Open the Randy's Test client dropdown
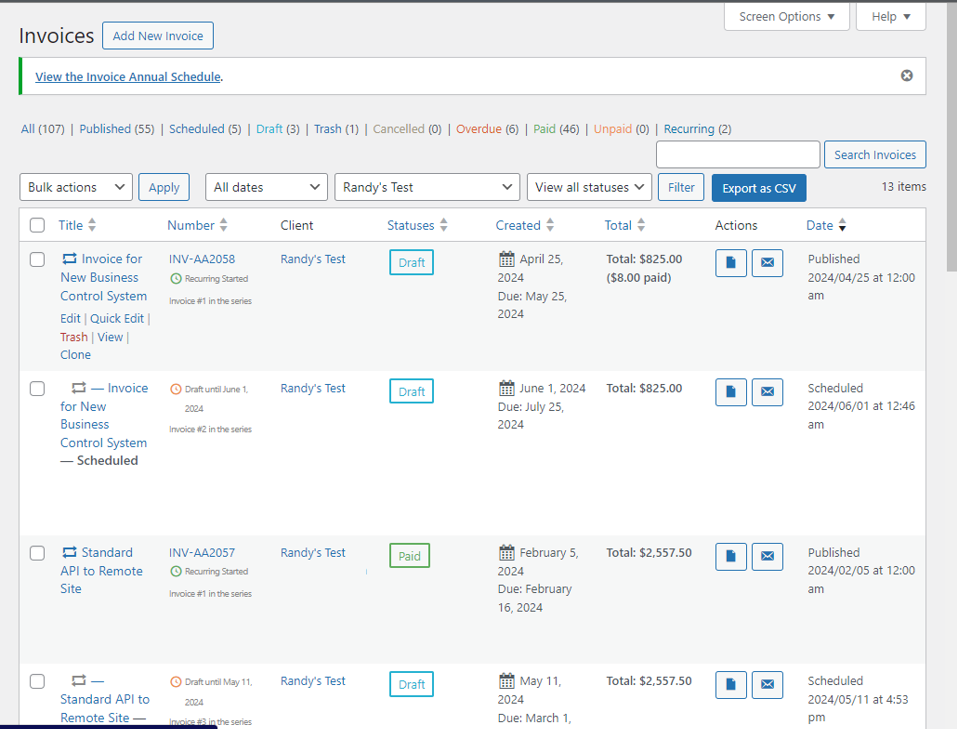Image resolution: width=957 pixels, height=729 pixels. 427,187
